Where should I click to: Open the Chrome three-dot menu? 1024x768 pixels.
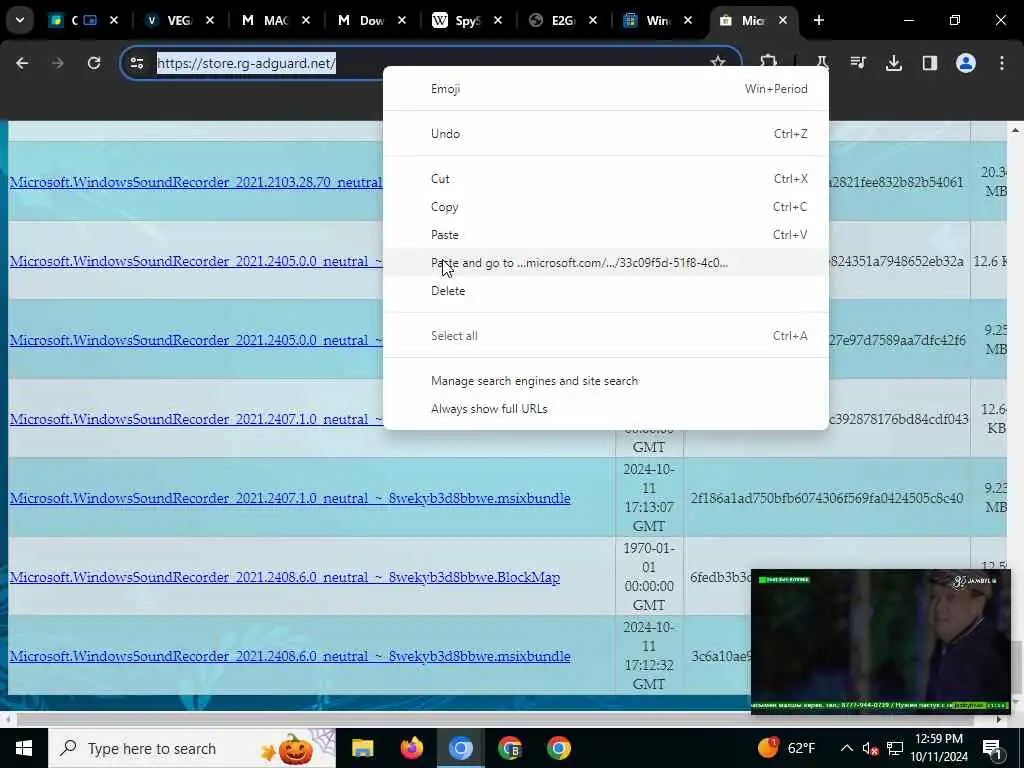[1002, 63]
